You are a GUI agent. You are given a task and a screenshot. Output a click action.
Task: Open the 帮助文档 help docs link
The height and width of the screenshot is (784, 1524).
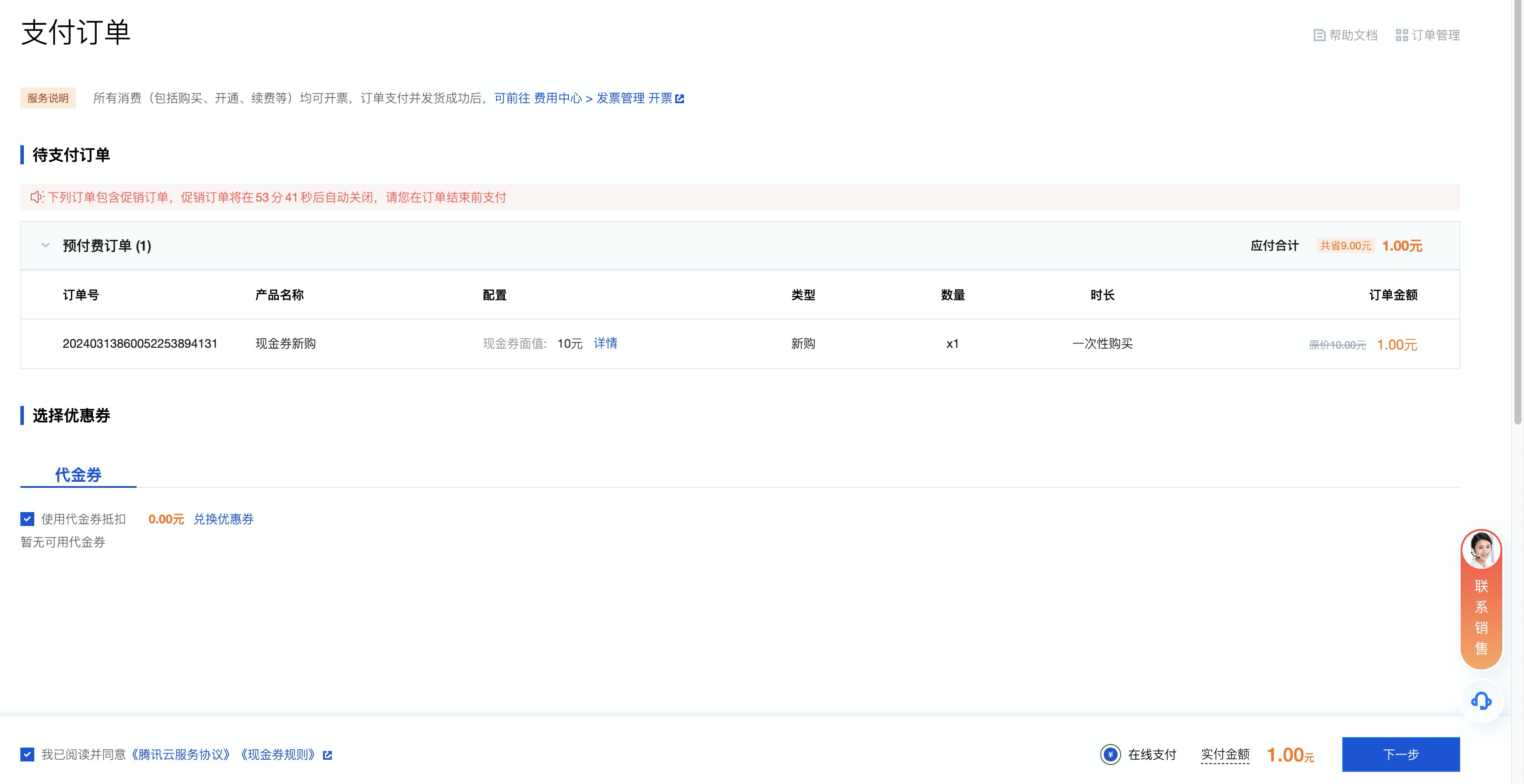tap(1345, 36)
